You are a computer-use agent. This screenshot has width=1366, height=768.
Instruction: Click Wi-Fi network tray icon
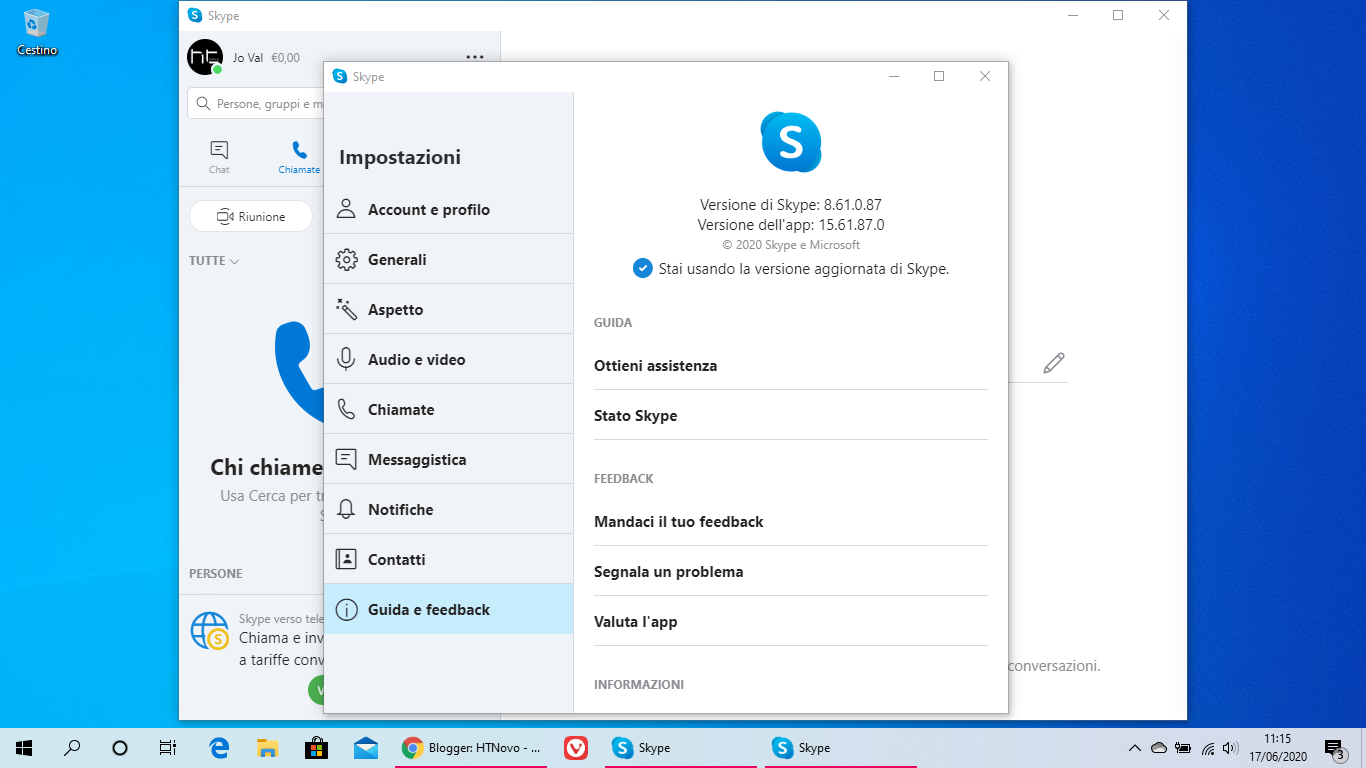click(1208, 747)
